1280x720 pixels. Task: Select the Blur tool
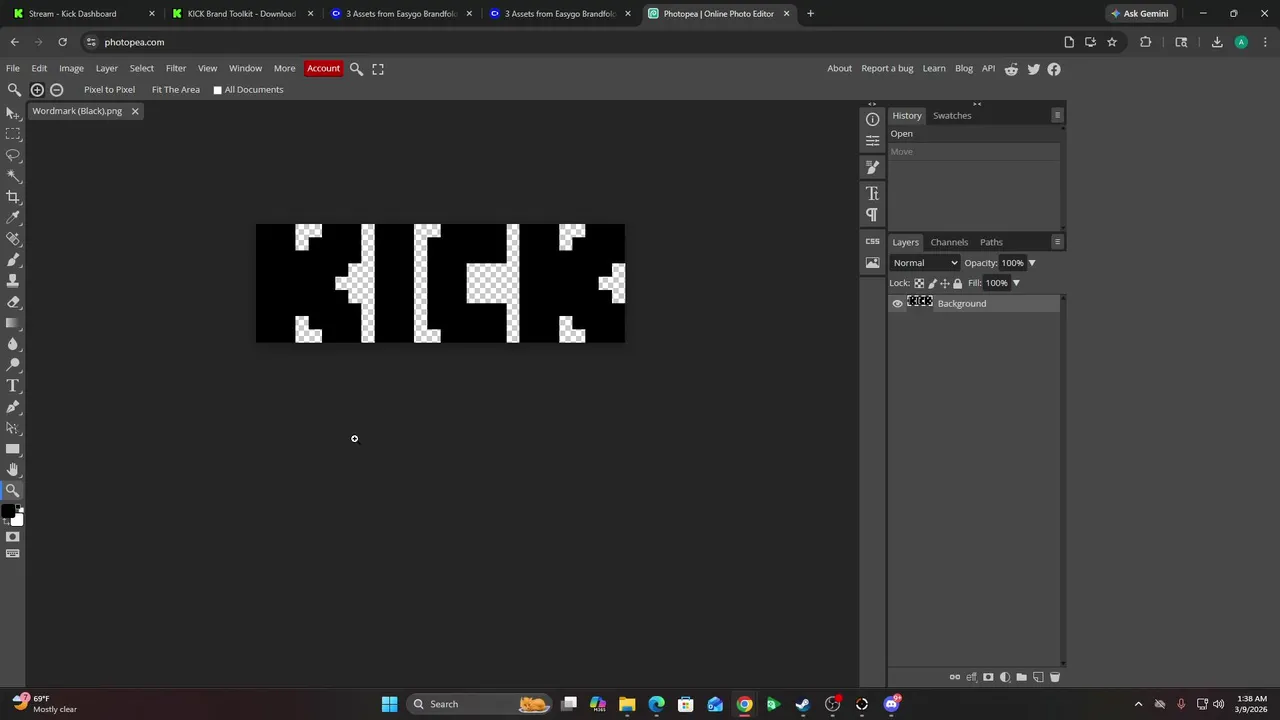tap(13, 344)
